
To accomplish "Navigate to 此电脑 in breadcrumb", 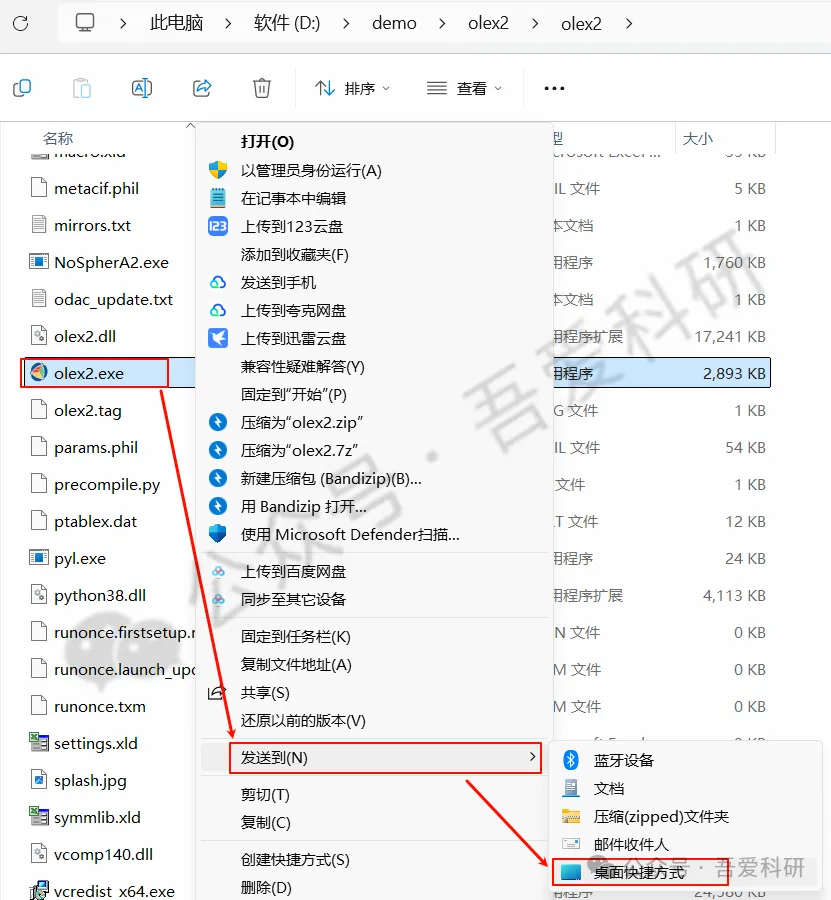I will pos(176,23).
